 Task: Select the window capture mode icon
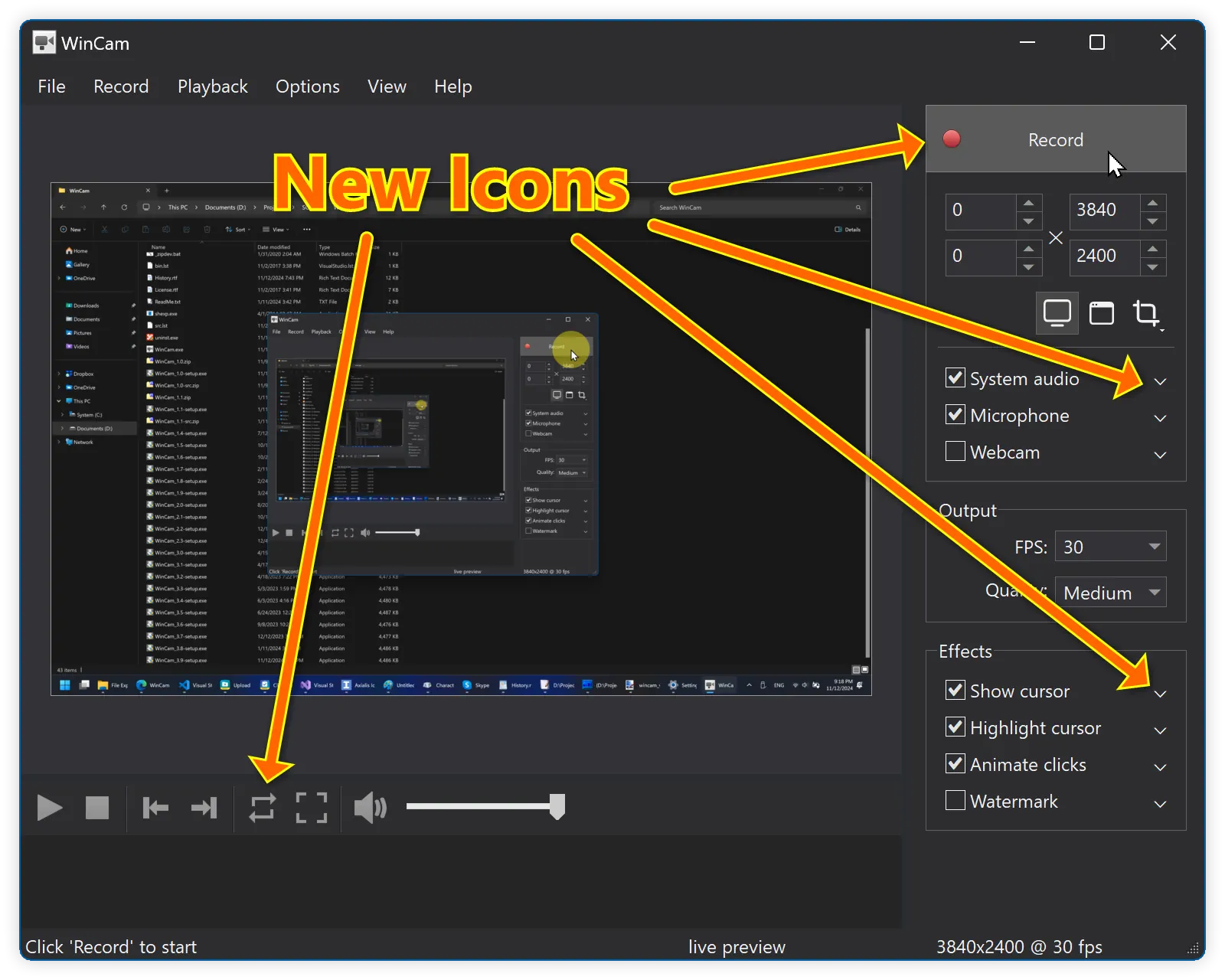(1102, 313)
